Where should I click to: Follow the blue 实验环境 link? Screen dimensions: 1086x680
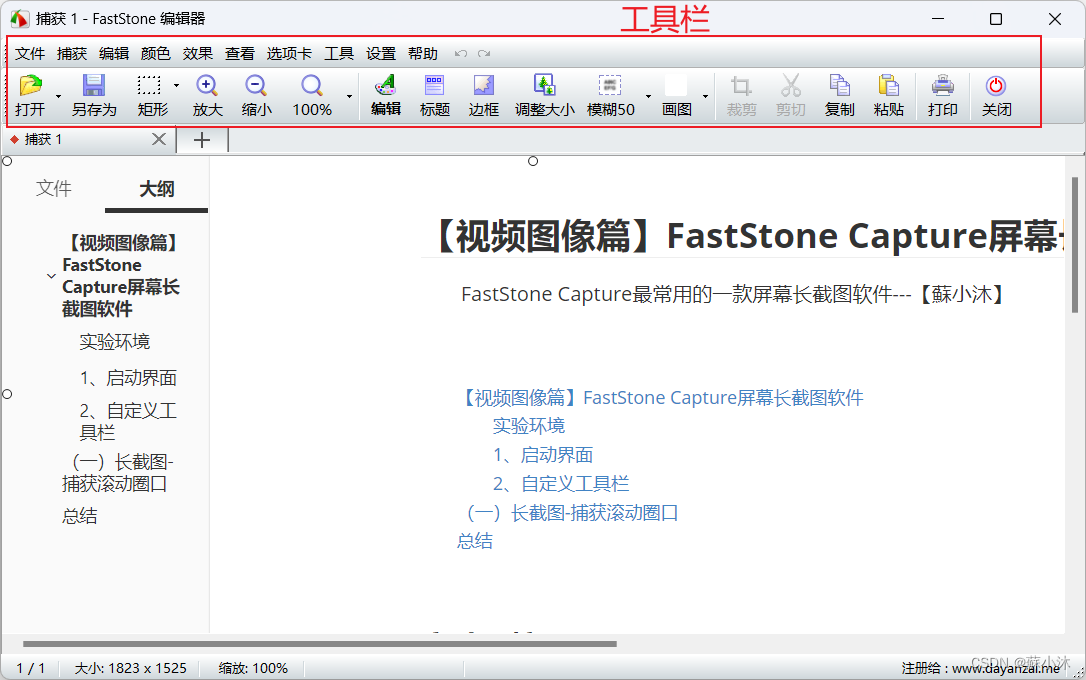point(528,426)
